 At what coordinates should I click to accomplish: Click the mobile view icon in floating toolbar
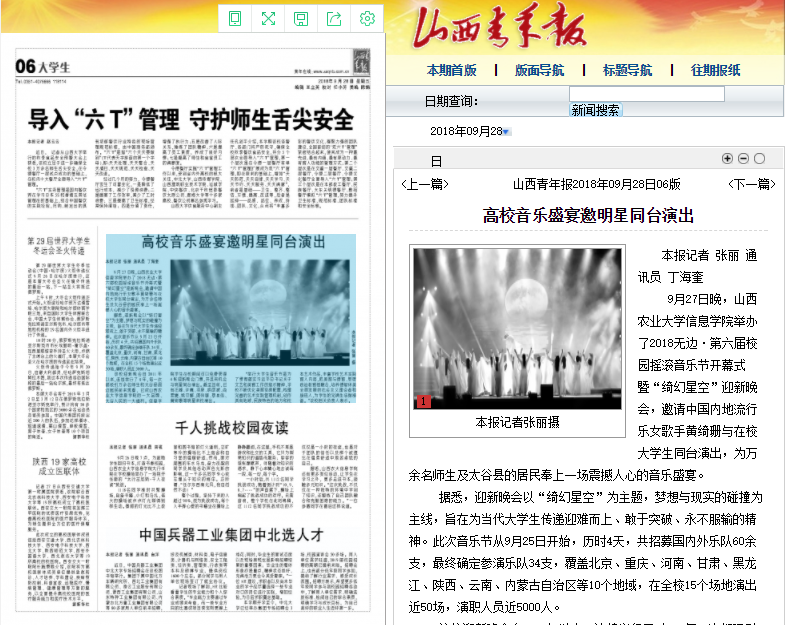[235, 19]
